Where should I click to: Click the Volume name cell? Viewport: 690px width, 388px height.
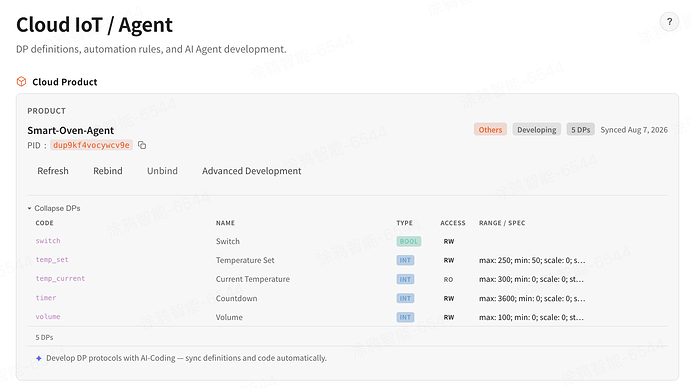tap(229, 317)
